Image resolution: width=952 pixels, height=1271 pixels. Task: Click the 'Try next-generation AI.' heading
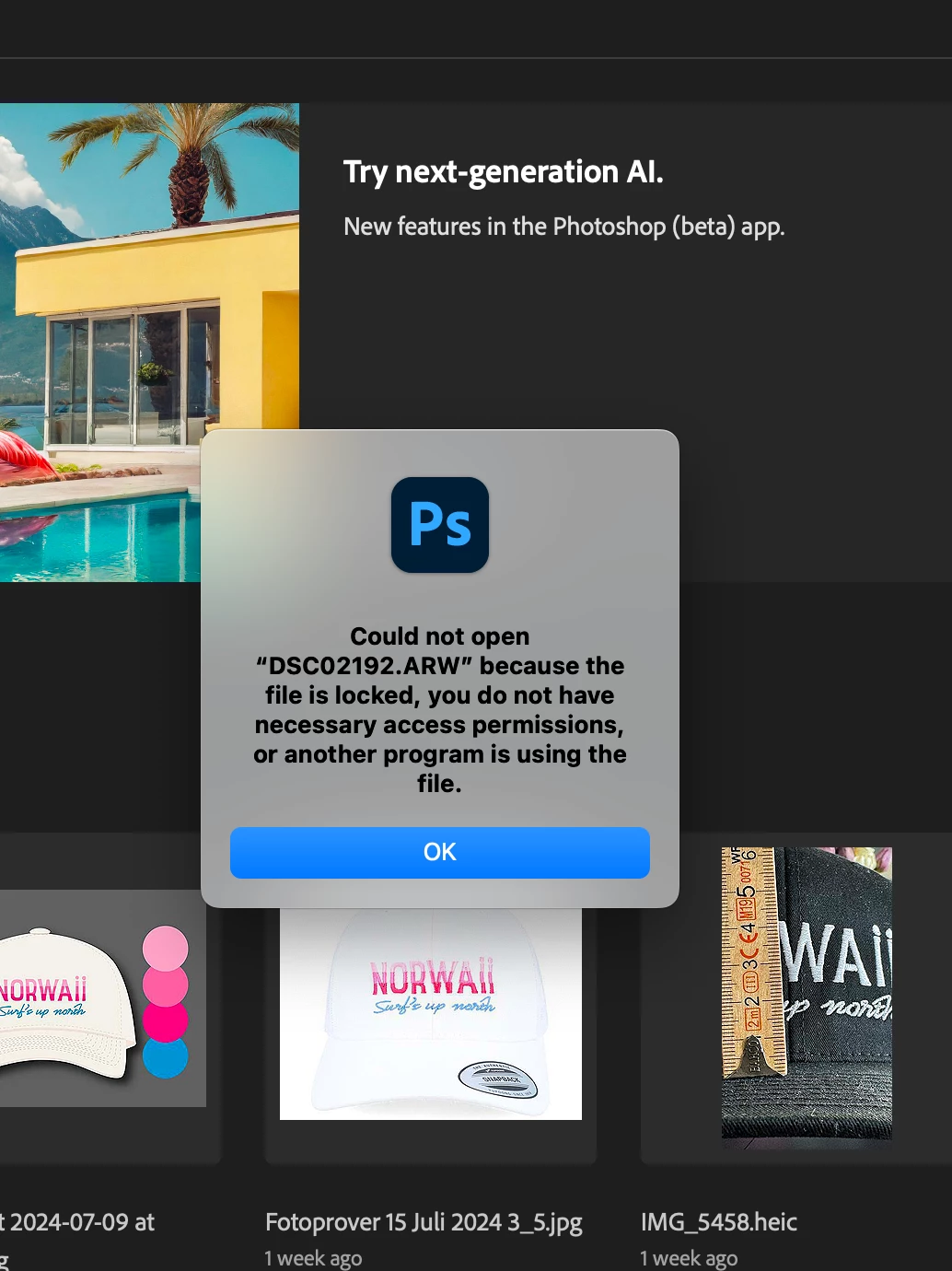tap(503, 172)
